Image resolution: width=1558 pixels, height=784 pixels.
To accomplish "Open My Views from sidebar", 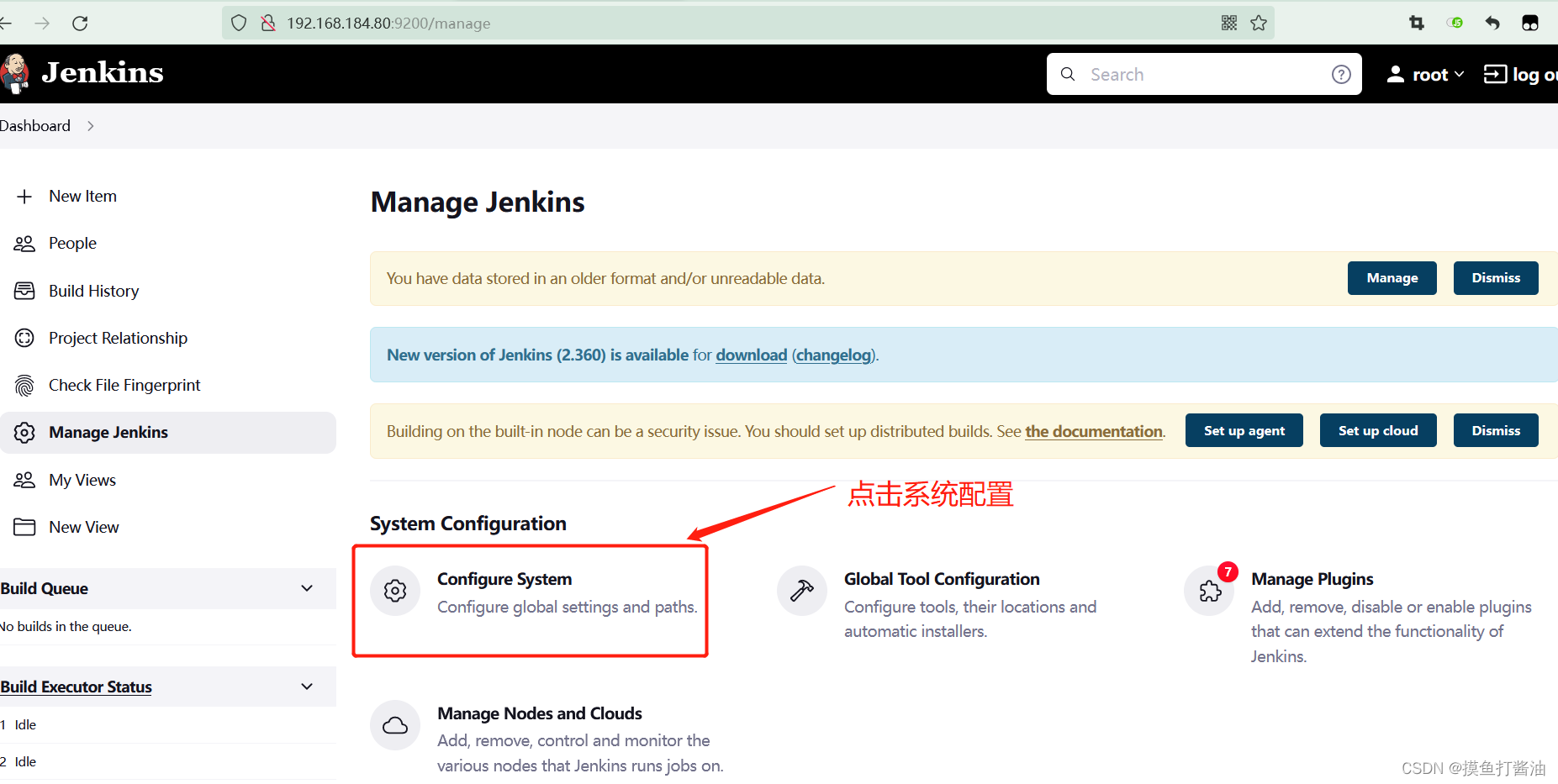I will pyautogui.click(x=82, y=480).
